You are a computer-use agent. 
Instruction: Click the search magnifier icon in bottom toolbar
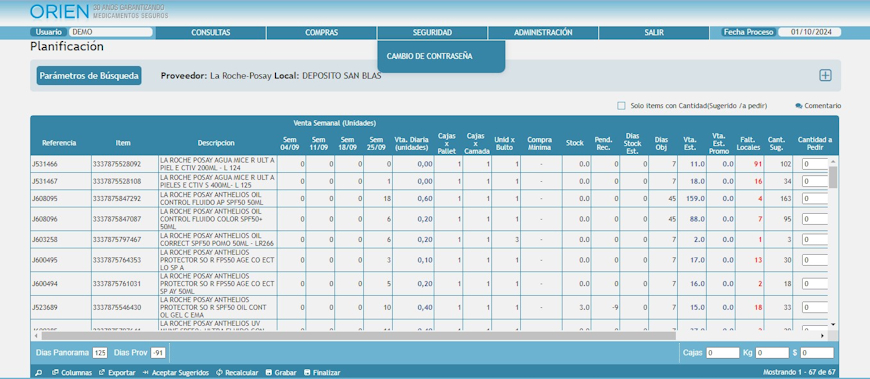pyautogui.click(x=38, y=373)
